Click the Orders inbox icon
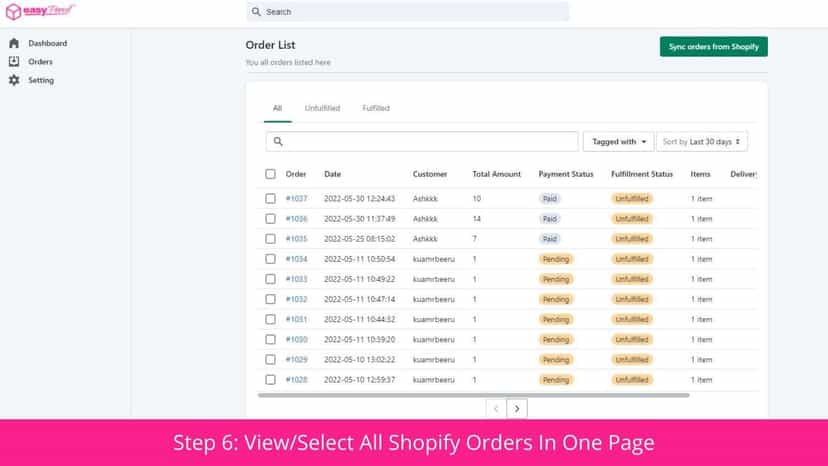The image size is (828, 466). 14,62
